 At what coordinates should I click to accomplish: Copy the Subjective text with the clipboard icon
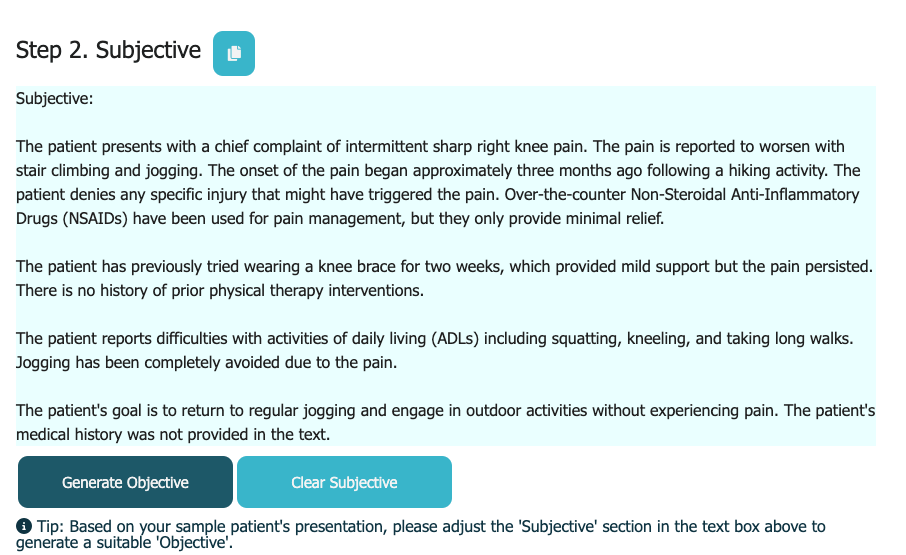click(233, 53)
